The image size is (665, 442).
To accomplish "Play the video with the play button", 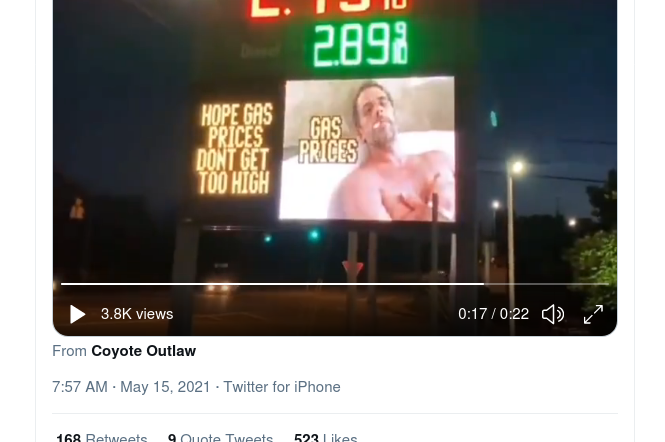I will [78, 314].
